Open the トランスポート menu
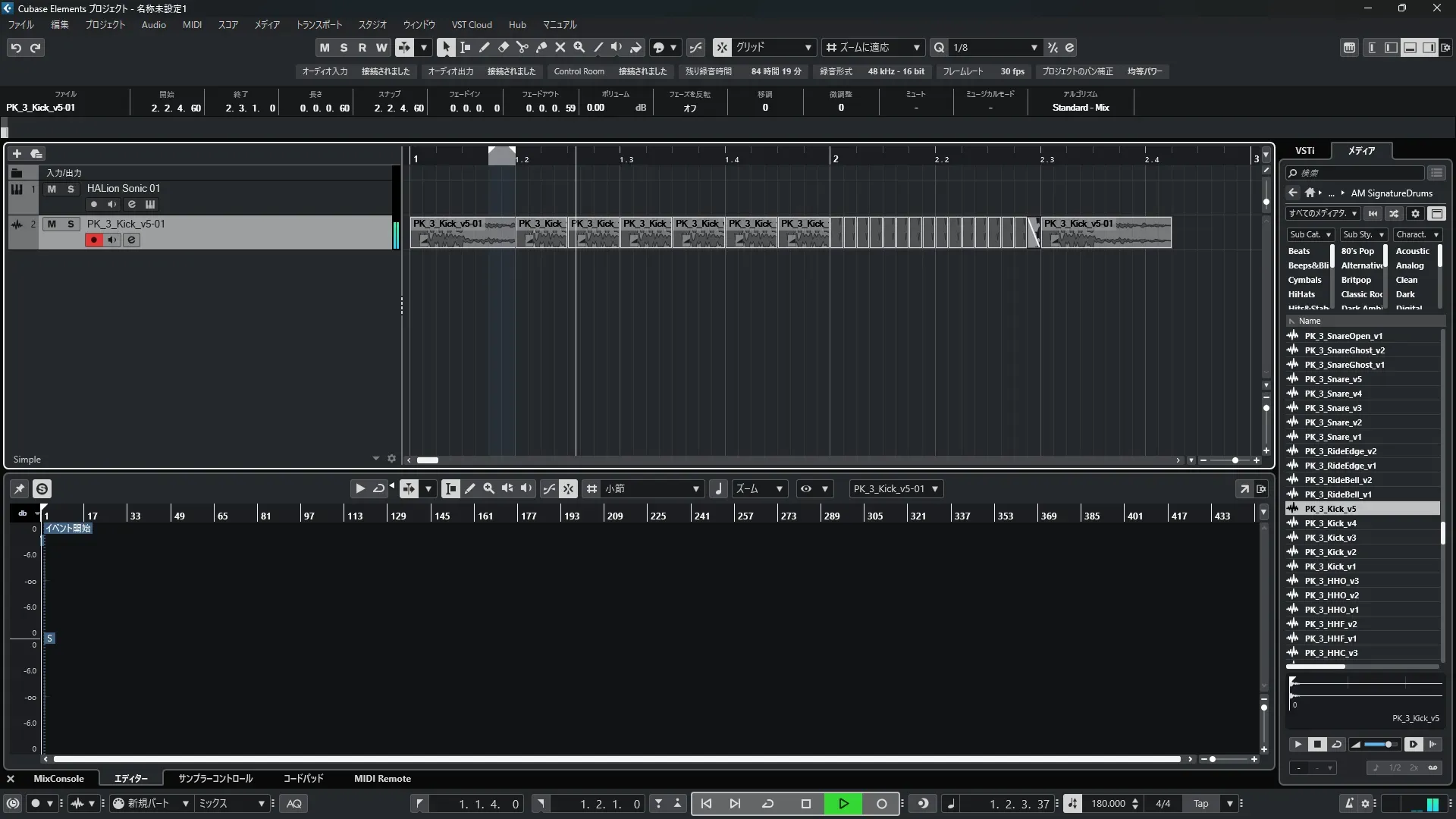The image size is (1456, 819). pyautogui.click(x=318, y=25)
